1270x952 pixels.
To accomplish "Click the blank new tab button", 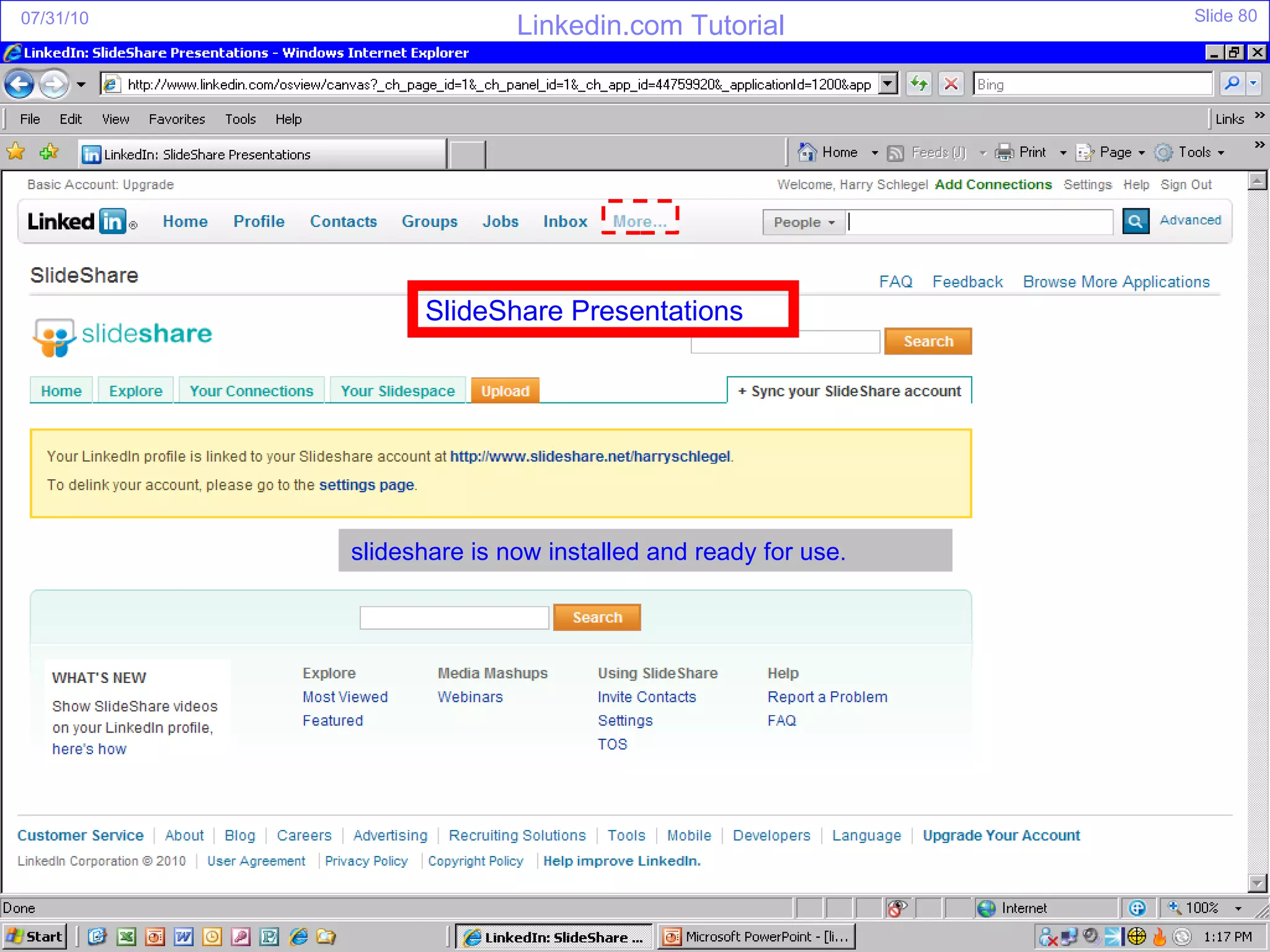I will (x=467, y=155).
